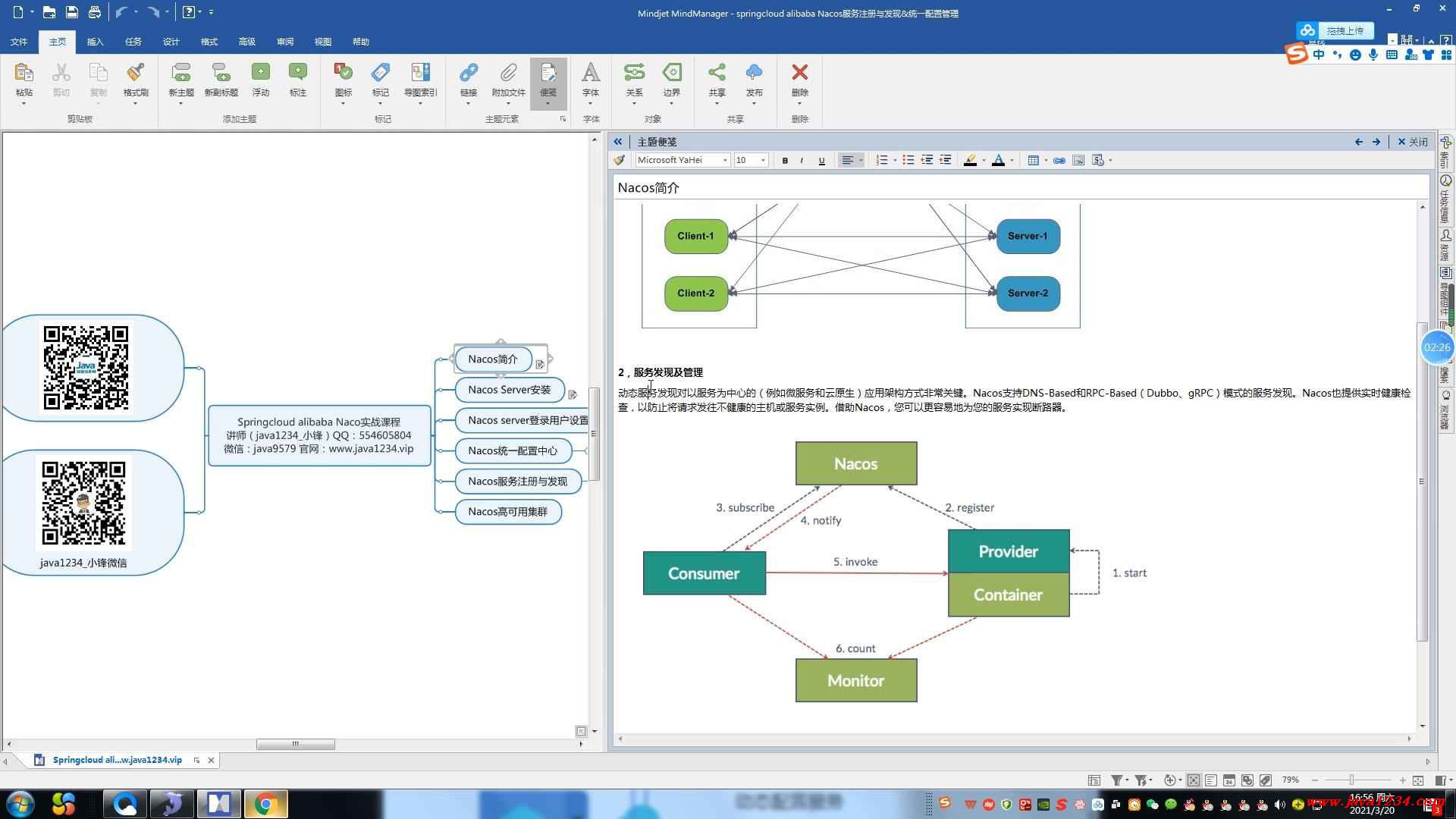Switch to the Insert (插入) ribbon tab

click(x=95, y=42)
